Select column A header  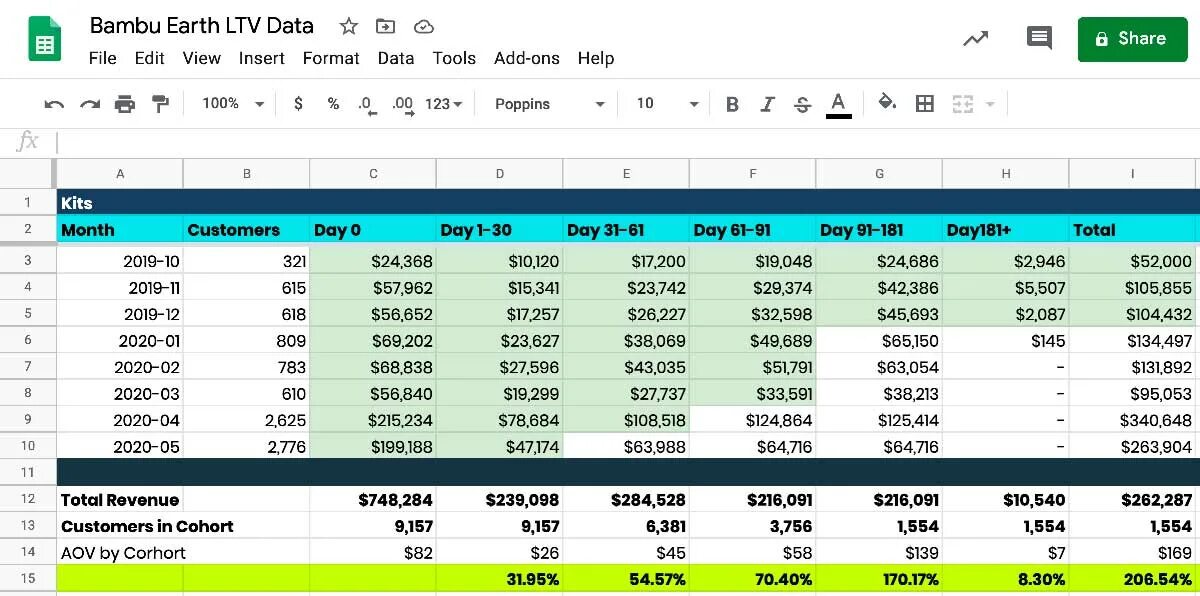pos(120,174)
